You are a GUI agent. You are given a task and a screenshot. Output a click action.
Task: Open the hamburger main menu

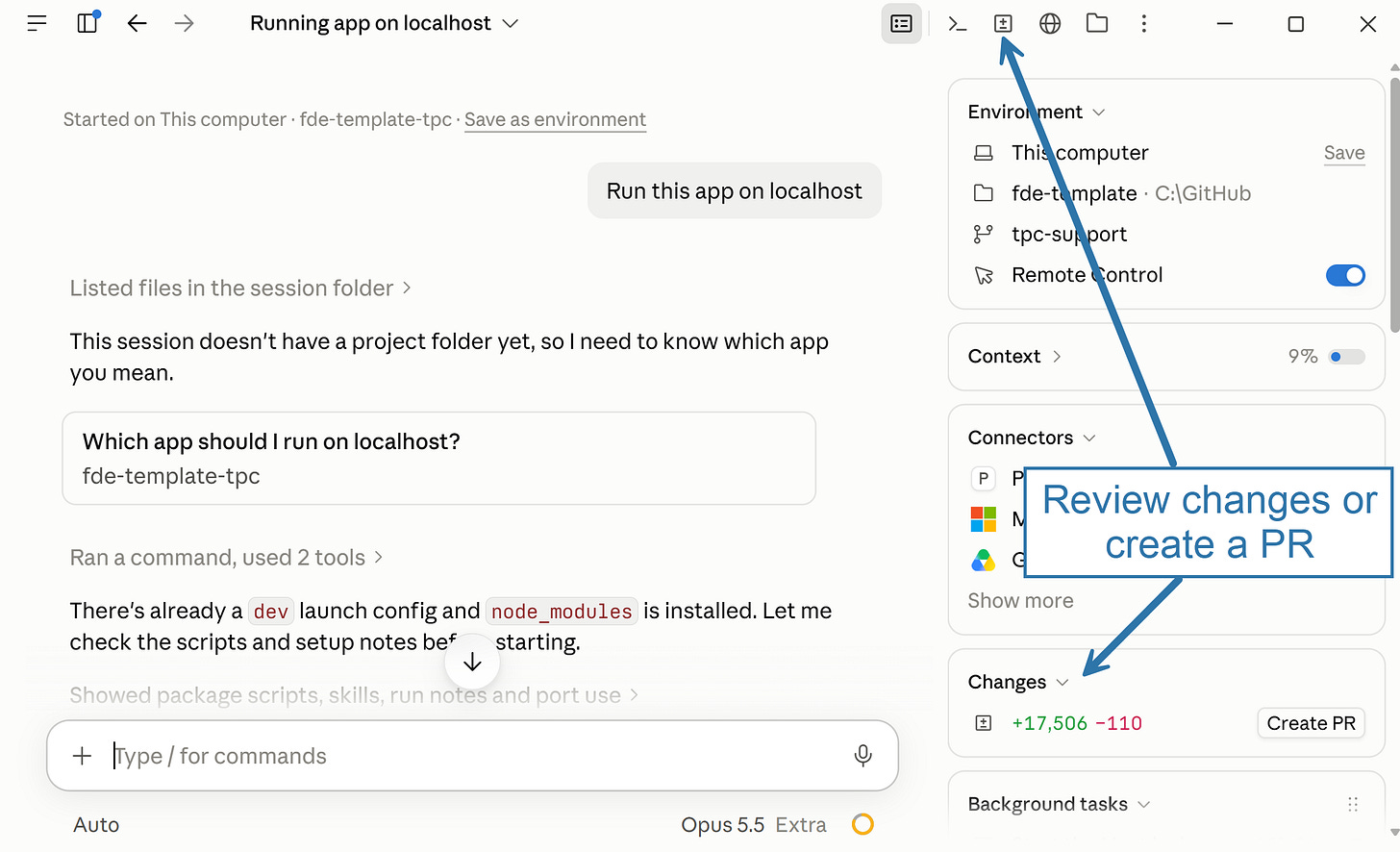tap(37, 23)
